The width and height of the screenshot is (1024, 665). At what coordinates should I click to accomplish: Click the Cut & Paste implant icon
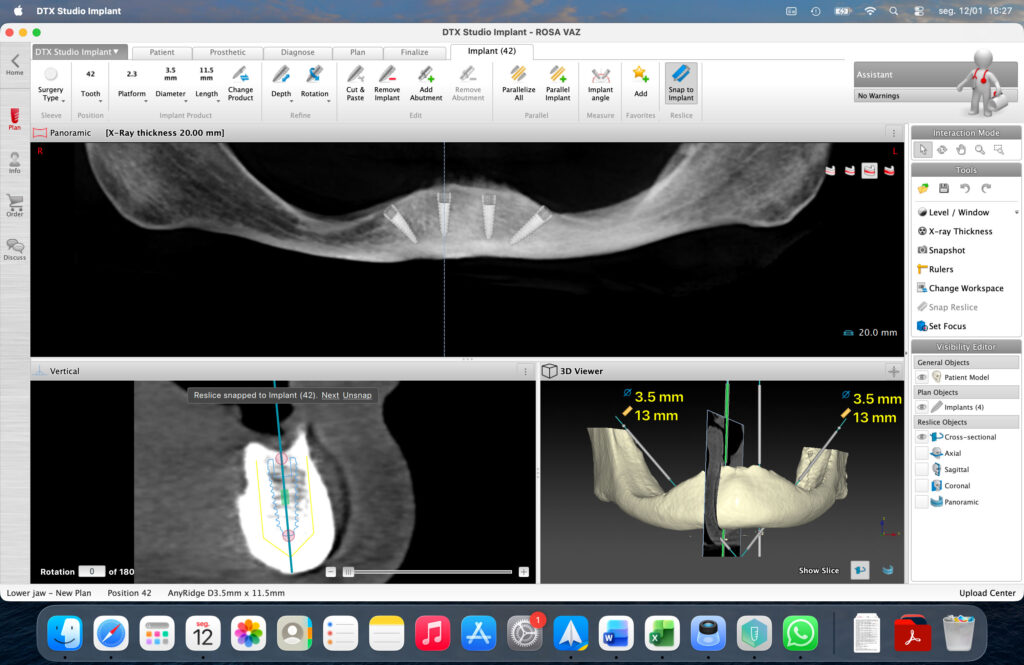[355, 76]
